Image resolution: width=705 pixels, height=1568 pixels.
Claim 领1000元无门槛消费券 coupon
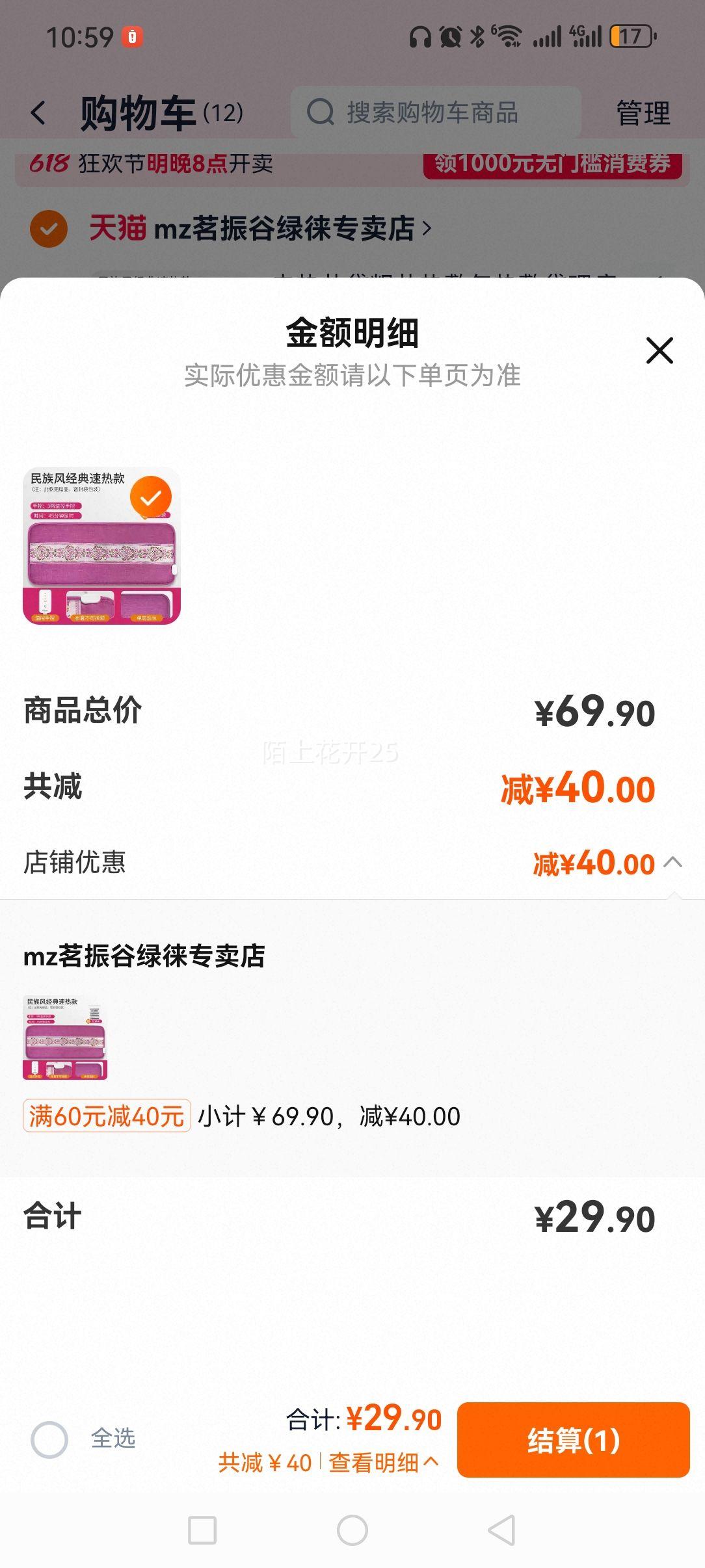click(553, 164)
